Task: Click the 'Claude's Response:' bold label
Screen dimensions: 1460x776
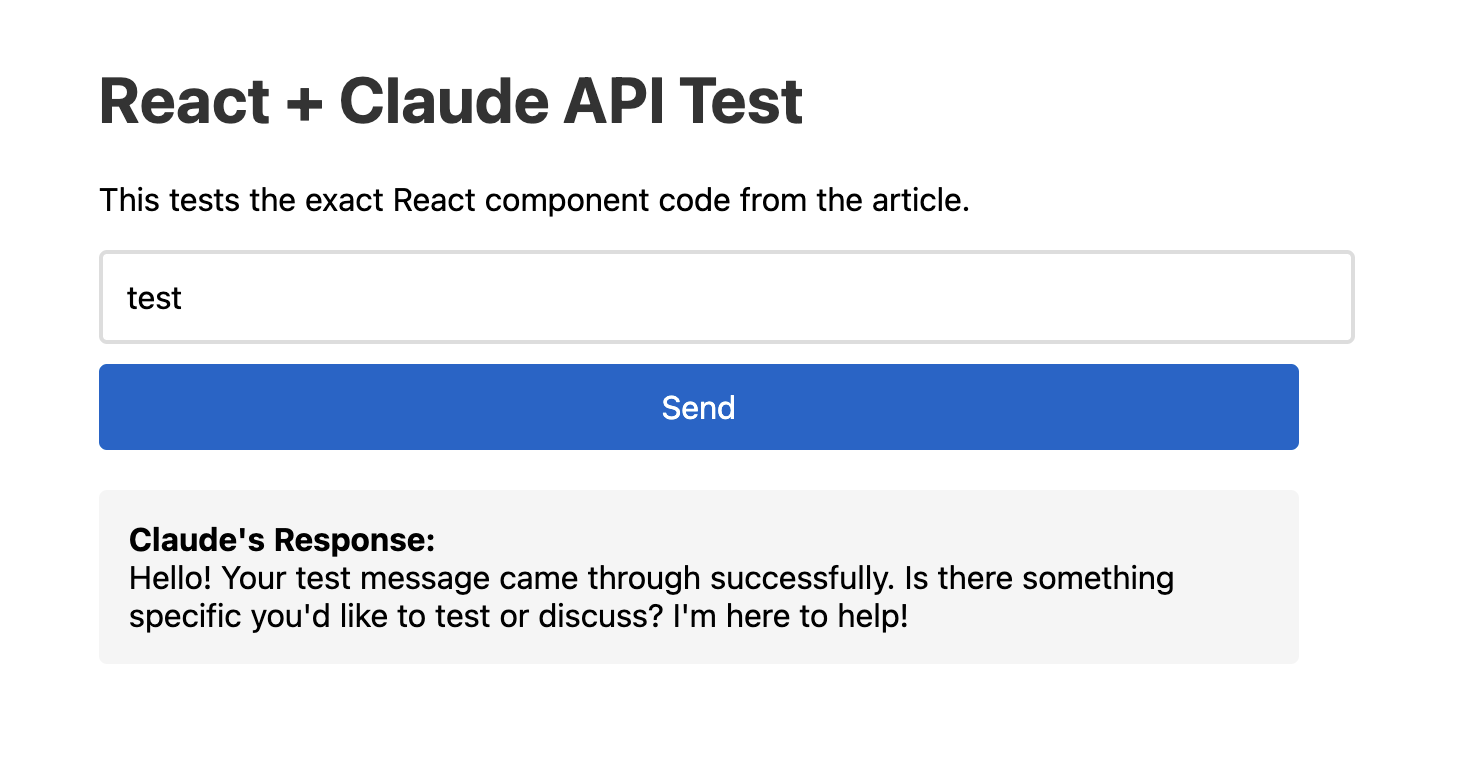Action: point(282,539)
